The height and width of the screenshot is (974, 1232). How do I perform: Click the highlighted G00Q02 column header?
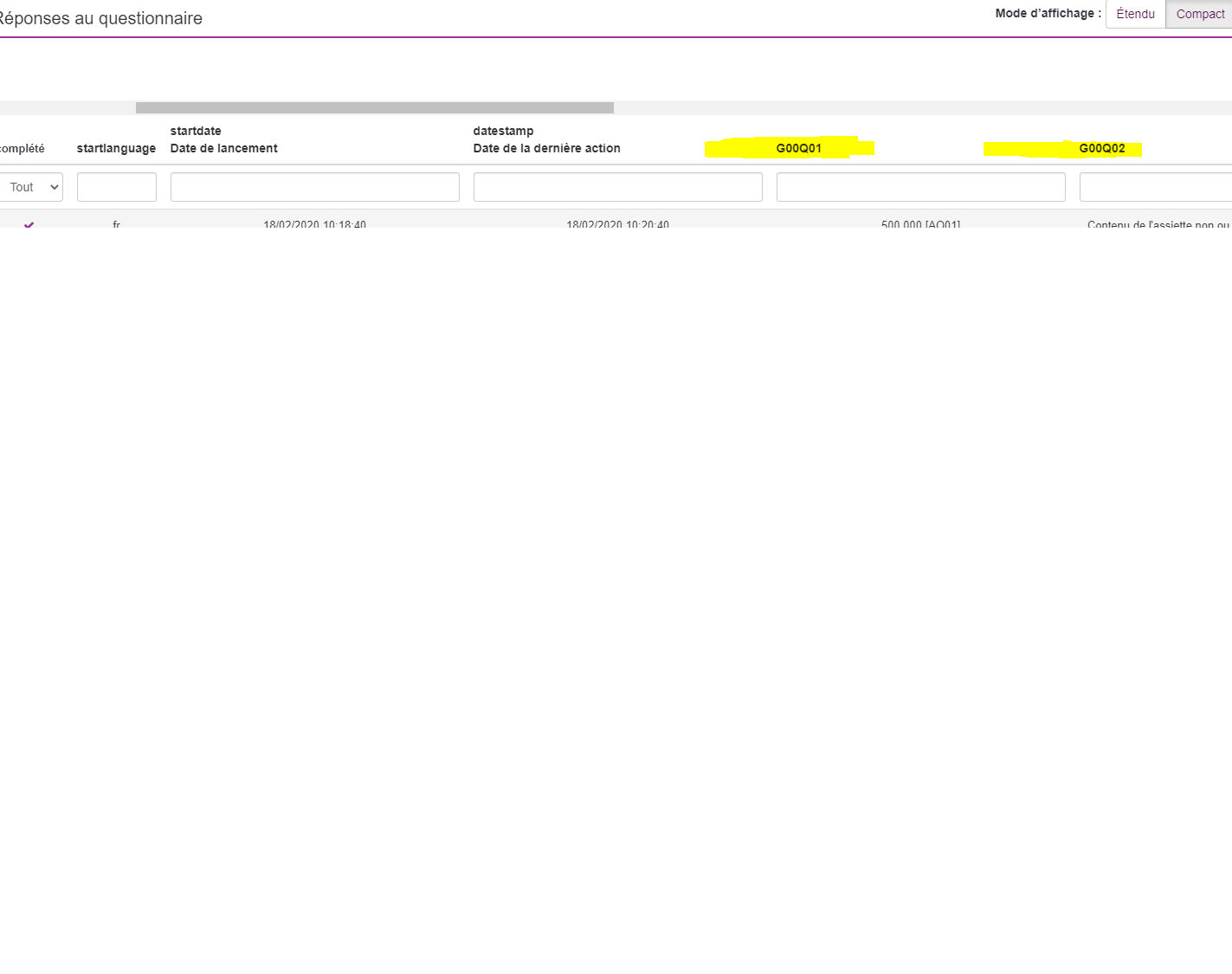pyautogui.click(x=1101, y=149)
